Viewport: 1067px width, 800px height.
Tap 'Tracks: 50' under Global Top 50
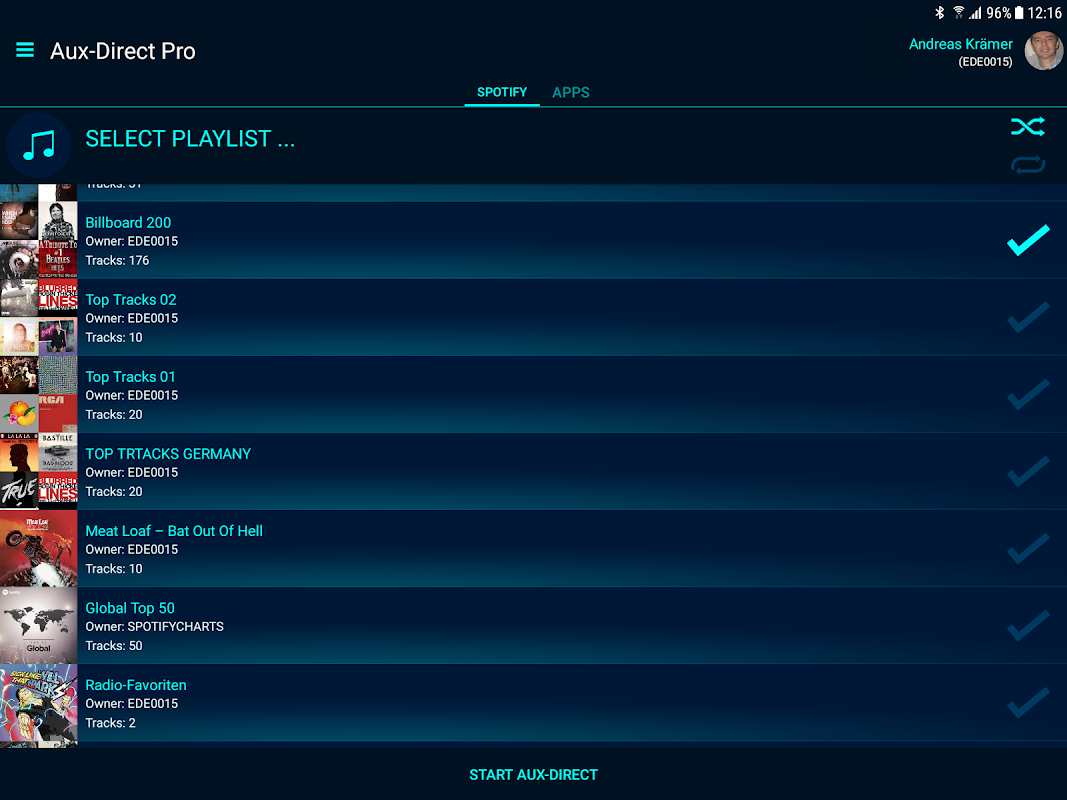[114, 646]
